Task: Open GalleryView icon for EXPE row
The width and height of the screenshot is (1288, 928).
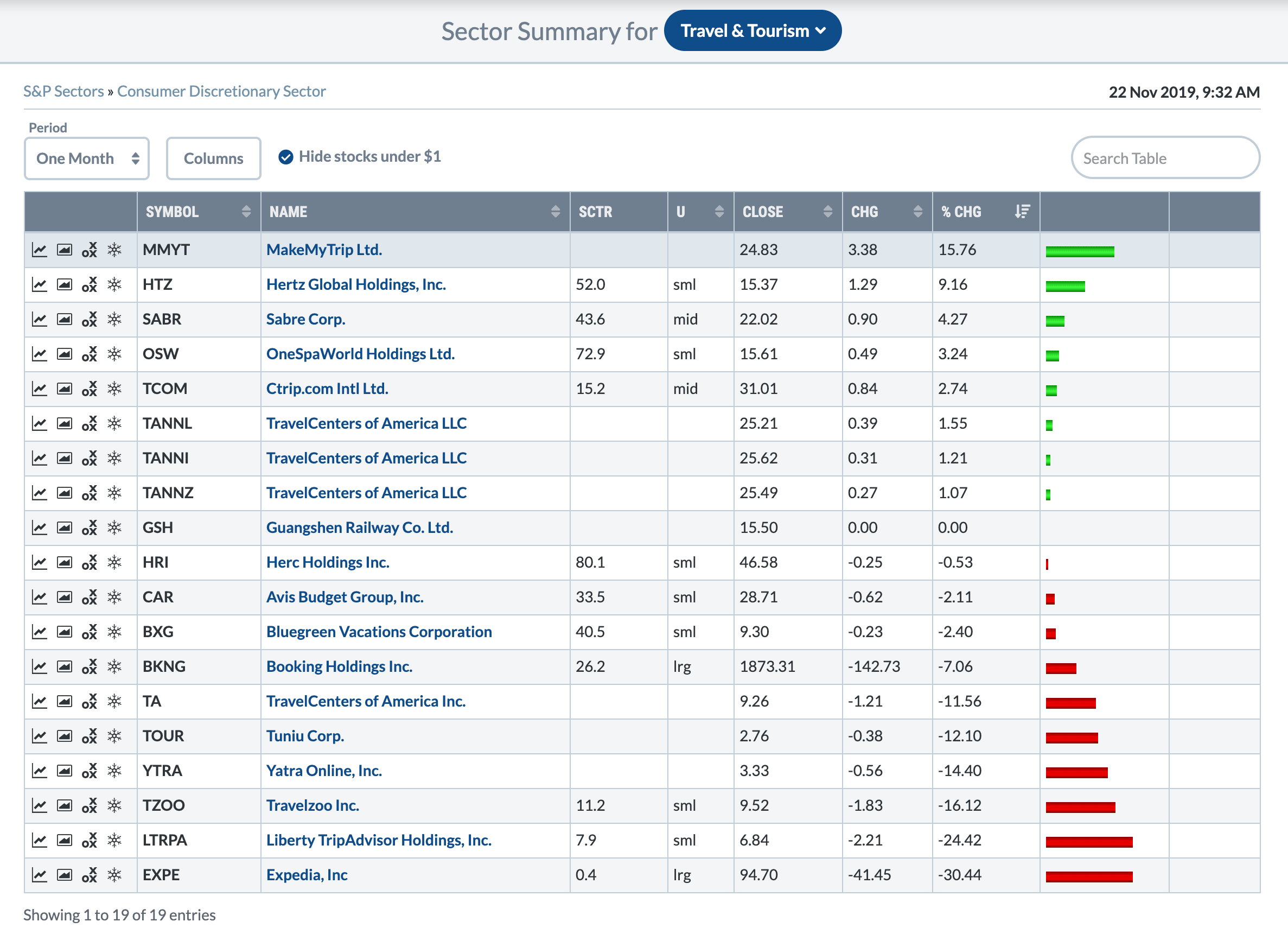Action: point(64,875)
